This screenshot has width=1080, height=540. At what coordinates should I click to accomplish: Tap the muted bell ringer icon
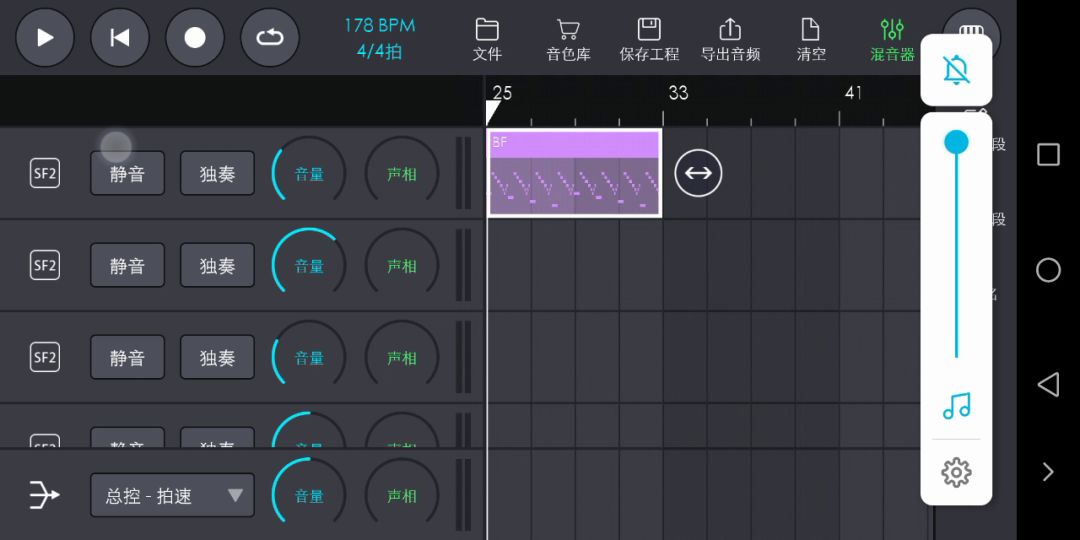click(956, 70)
